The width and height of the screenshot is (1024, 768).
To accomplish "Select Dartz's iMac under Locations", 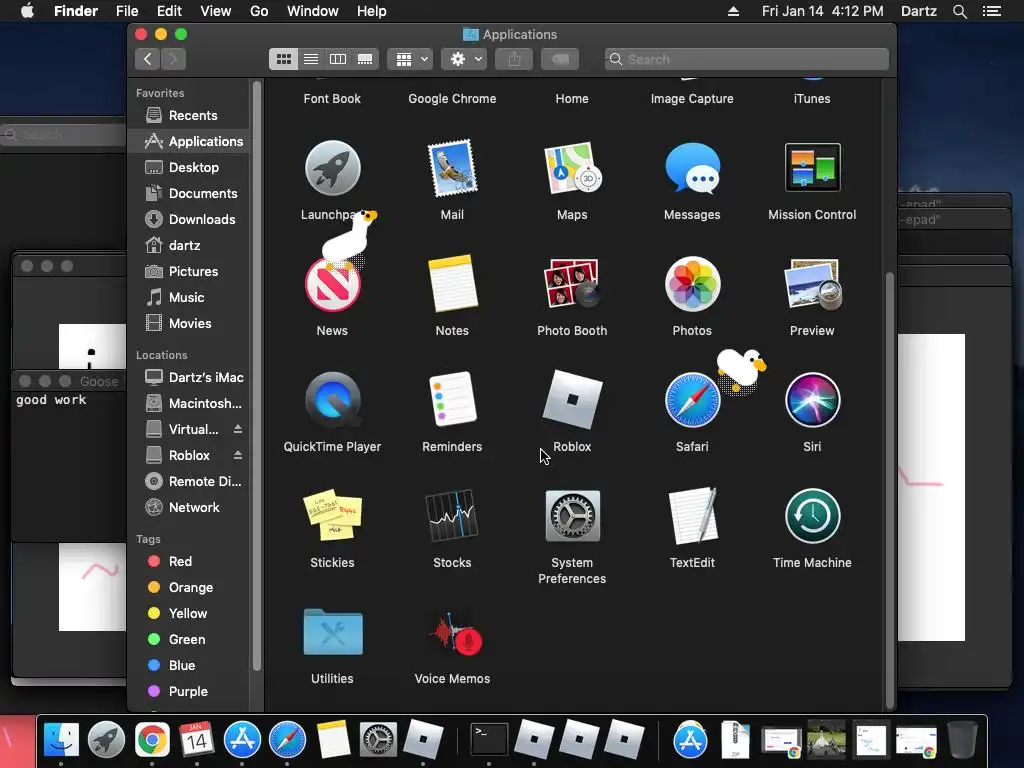I will (x=189, y=377).
